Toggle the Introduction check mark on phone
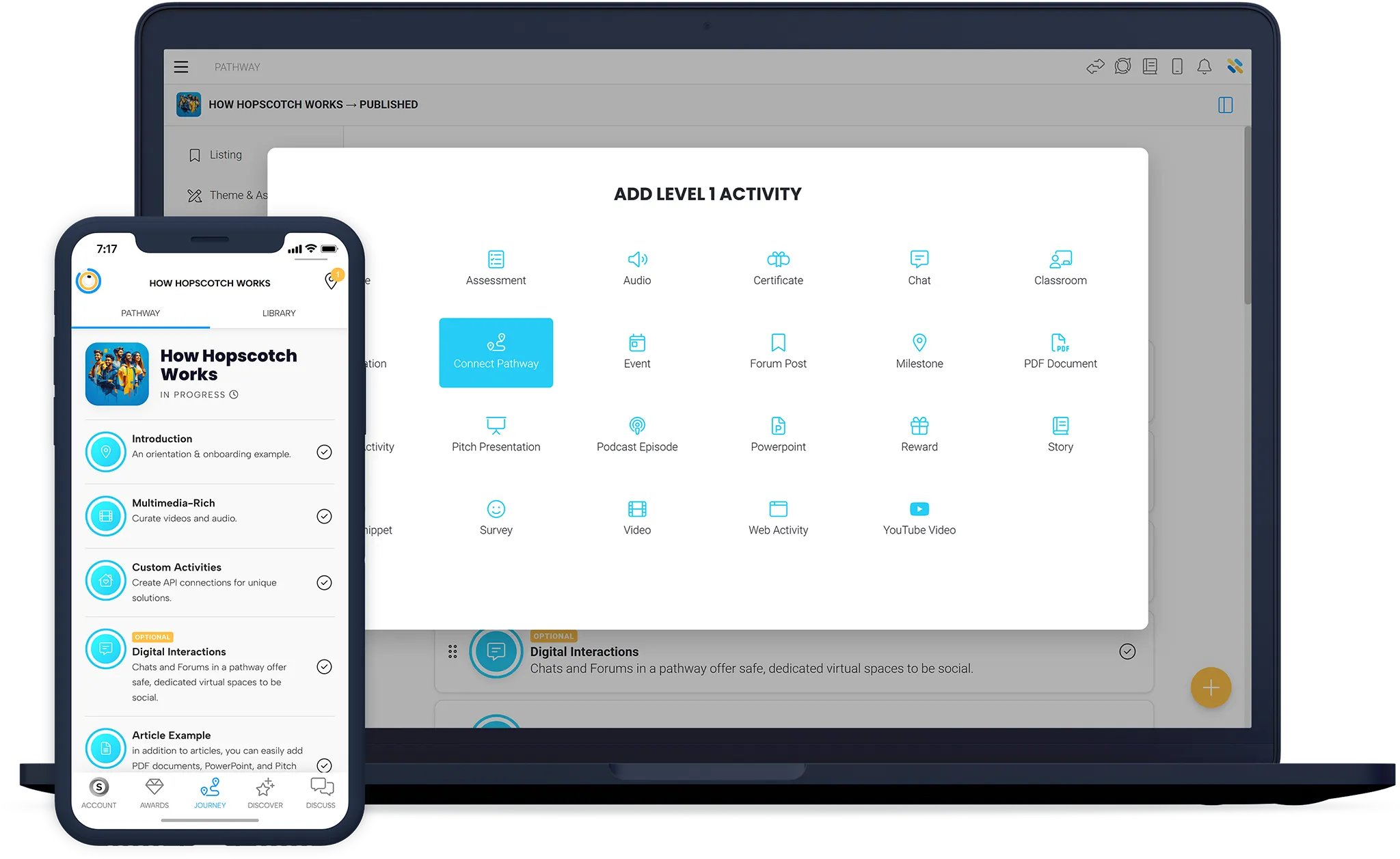This screenshot has width=1400, height=859. tap(324, 452)
